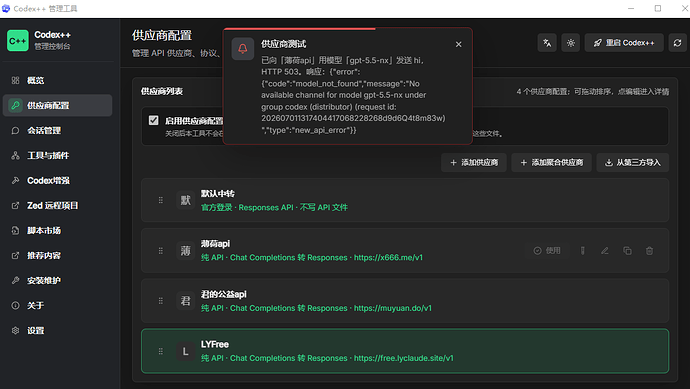690x389 pixels.
Task: Click the https://x666.me/v1 description line
Action: pyautogui.click(x=312, y=257)
